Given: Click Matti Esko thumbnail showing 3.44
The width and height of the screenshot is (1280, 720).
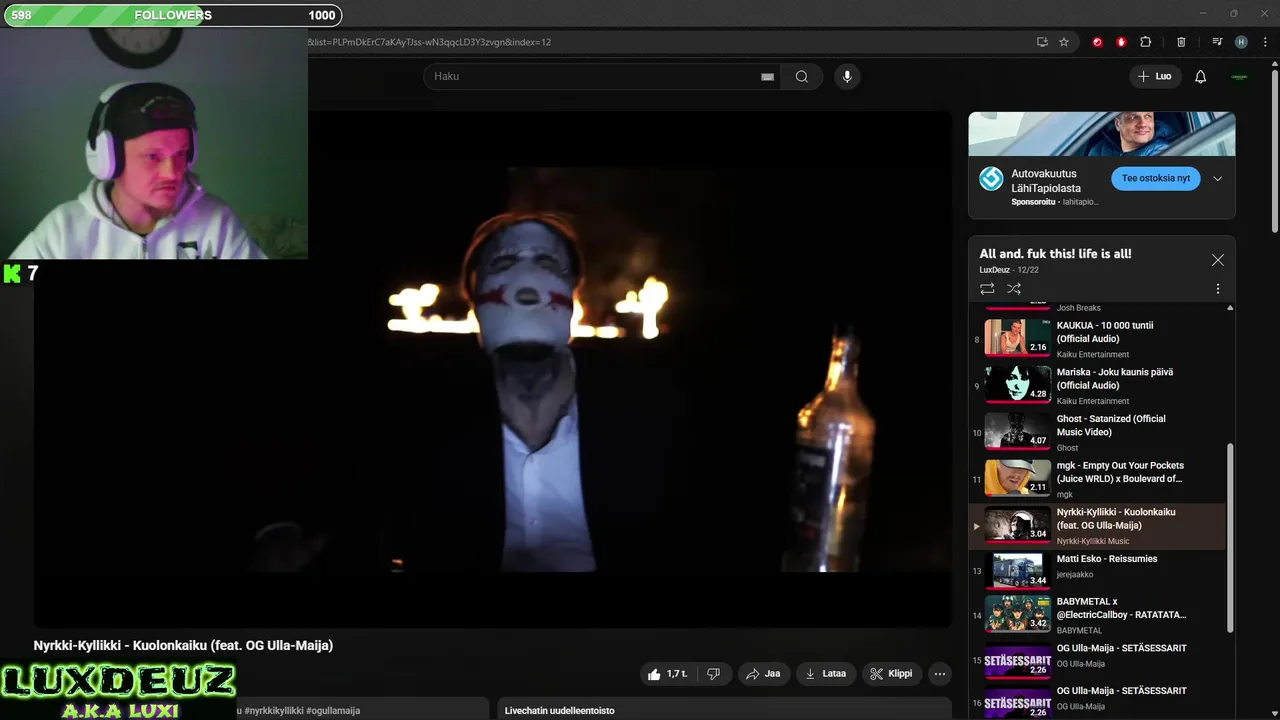Looking at the screenshot, I should [x=1017, y=570].
